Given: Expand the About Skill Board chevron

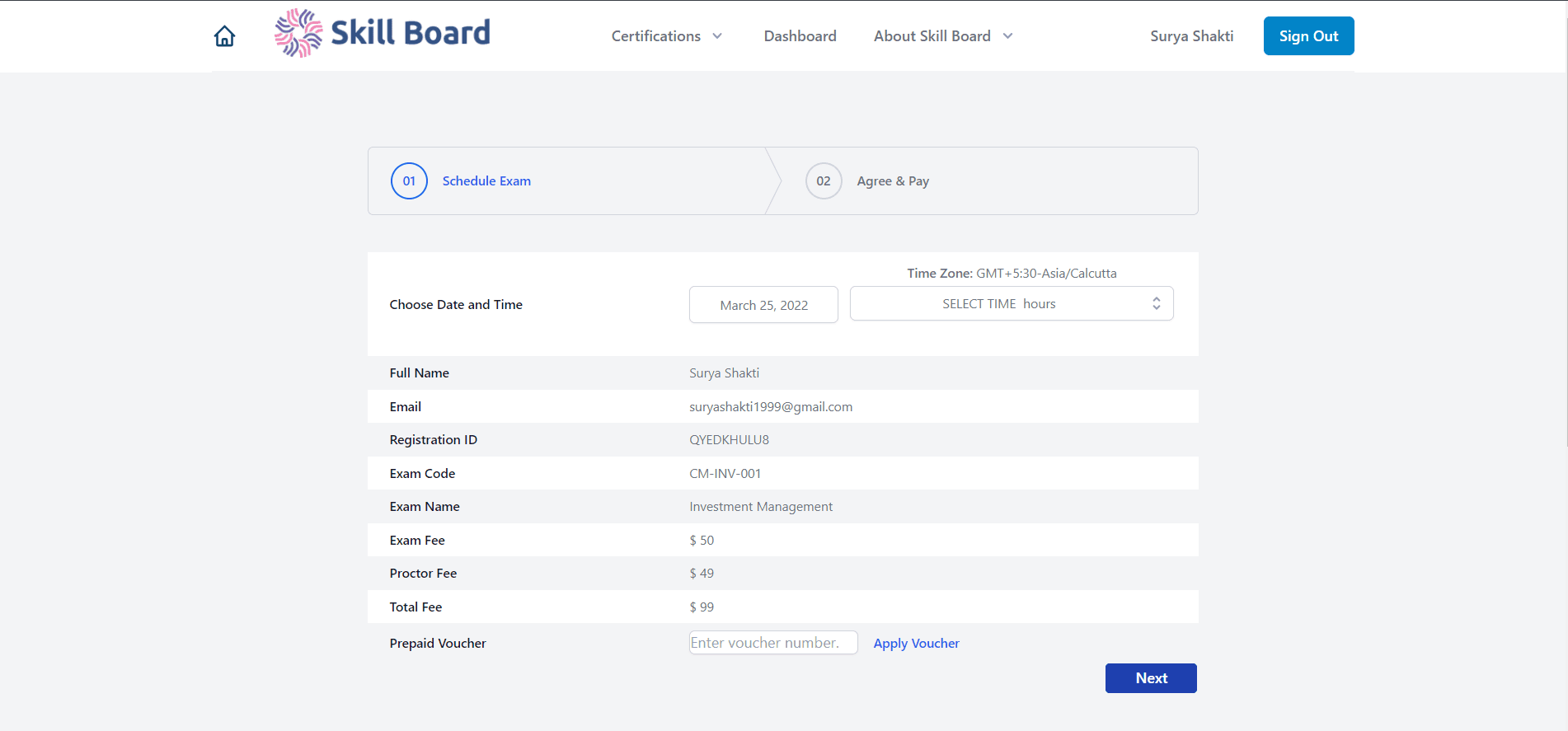Looking at the screenshot, I should click(x=1007, y=36).
